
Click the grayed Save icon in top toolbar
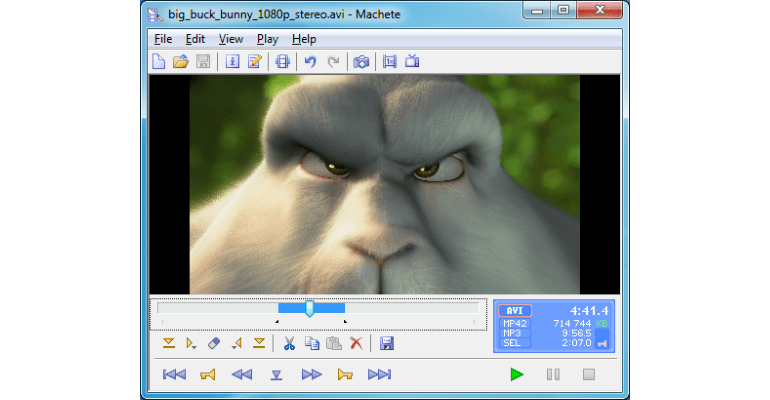(203, 61)
